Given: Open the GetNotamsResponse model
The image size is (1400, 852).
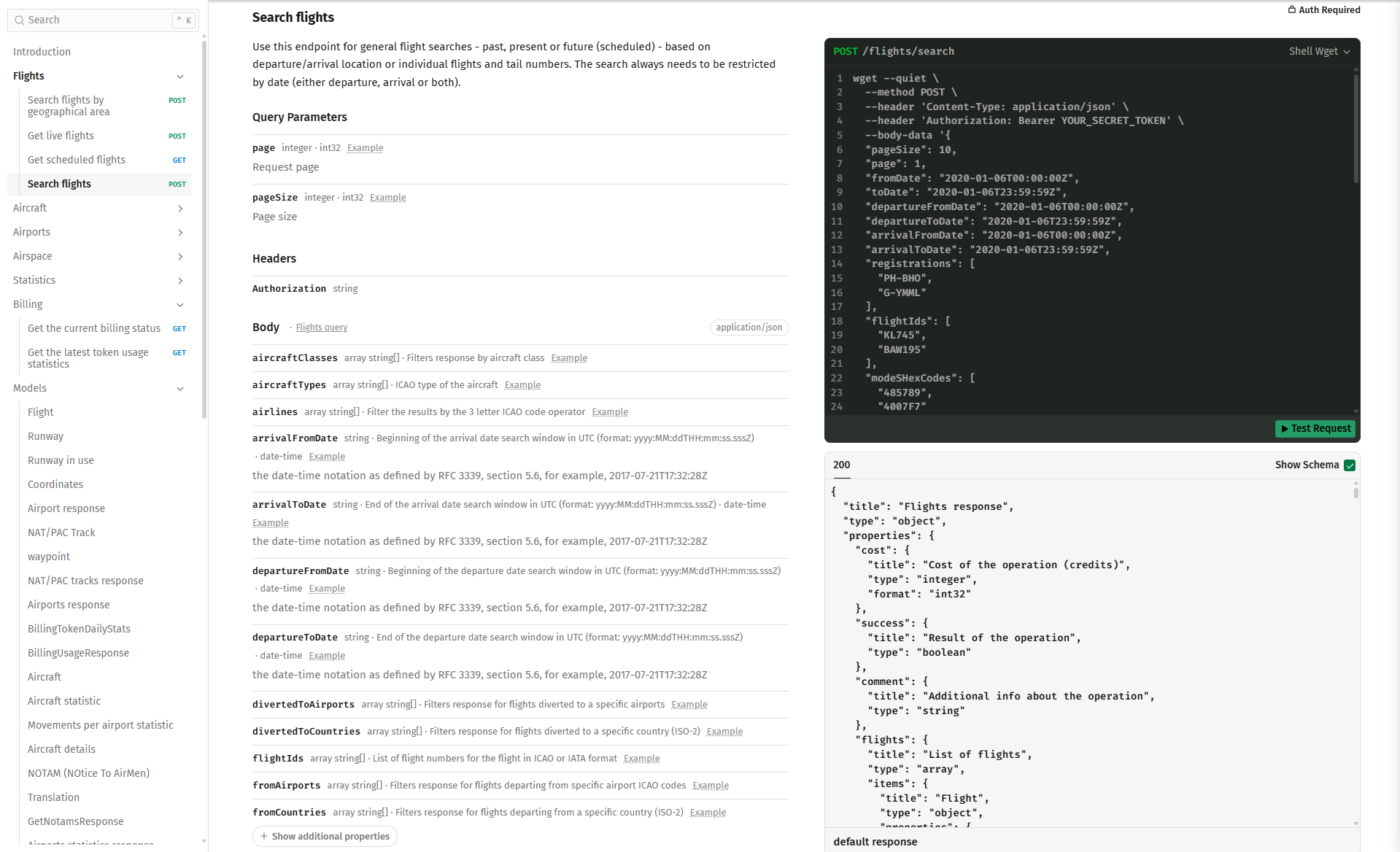Looking at the screenshot, I should [75, 821].
